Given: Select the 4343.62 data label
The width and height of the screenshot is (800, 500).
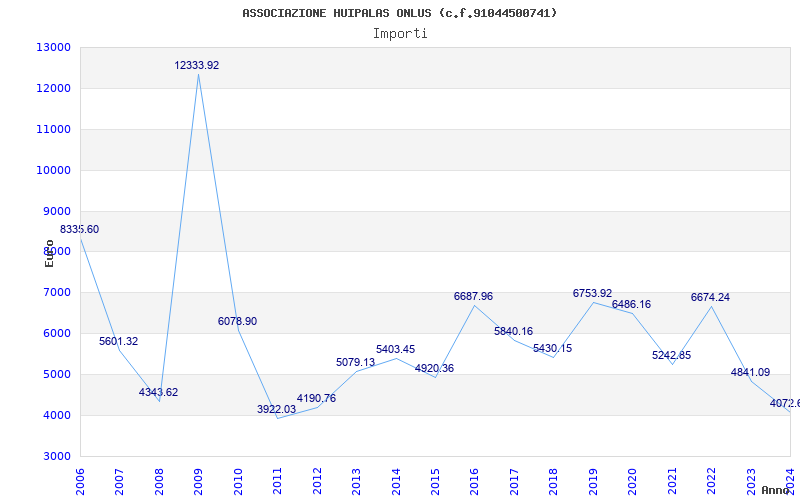Looking at the screenshot, I should (x=158, y=392).
